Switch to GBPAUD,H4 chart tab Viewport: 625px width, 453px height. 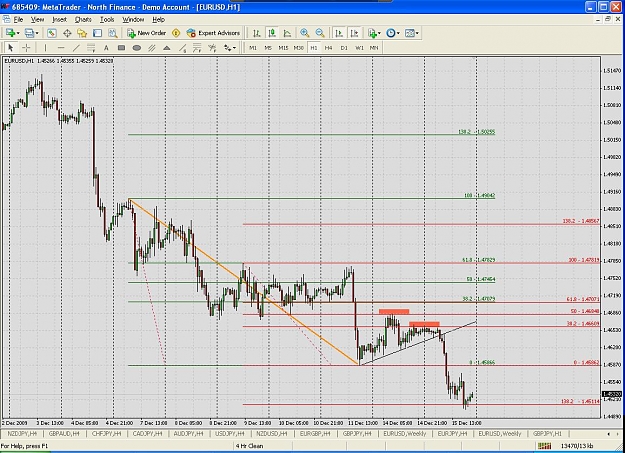(x=64, y=433)
